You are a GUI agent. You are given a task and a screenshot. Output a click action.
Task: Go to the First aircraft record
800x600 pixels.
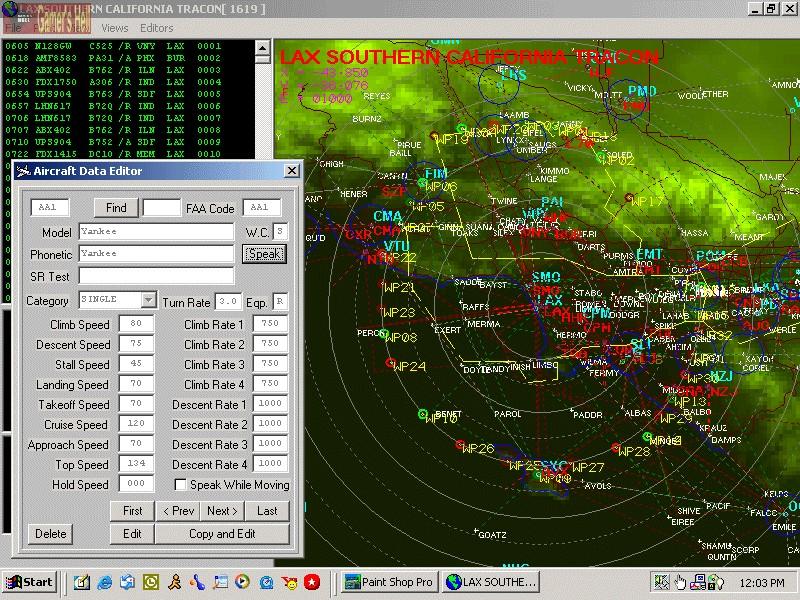tap(132, 511)
